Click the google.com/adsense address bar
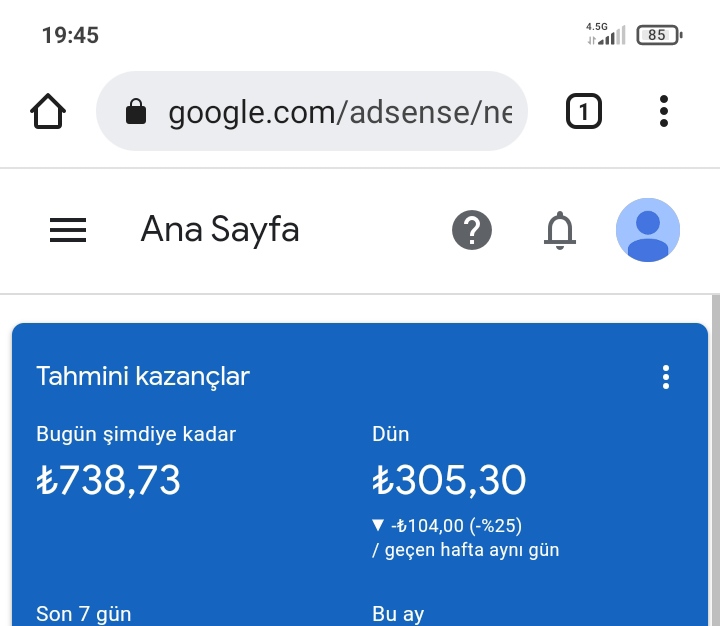Image resolution: width=720 pixels, height=626 pixels. [x=312, y=111]
